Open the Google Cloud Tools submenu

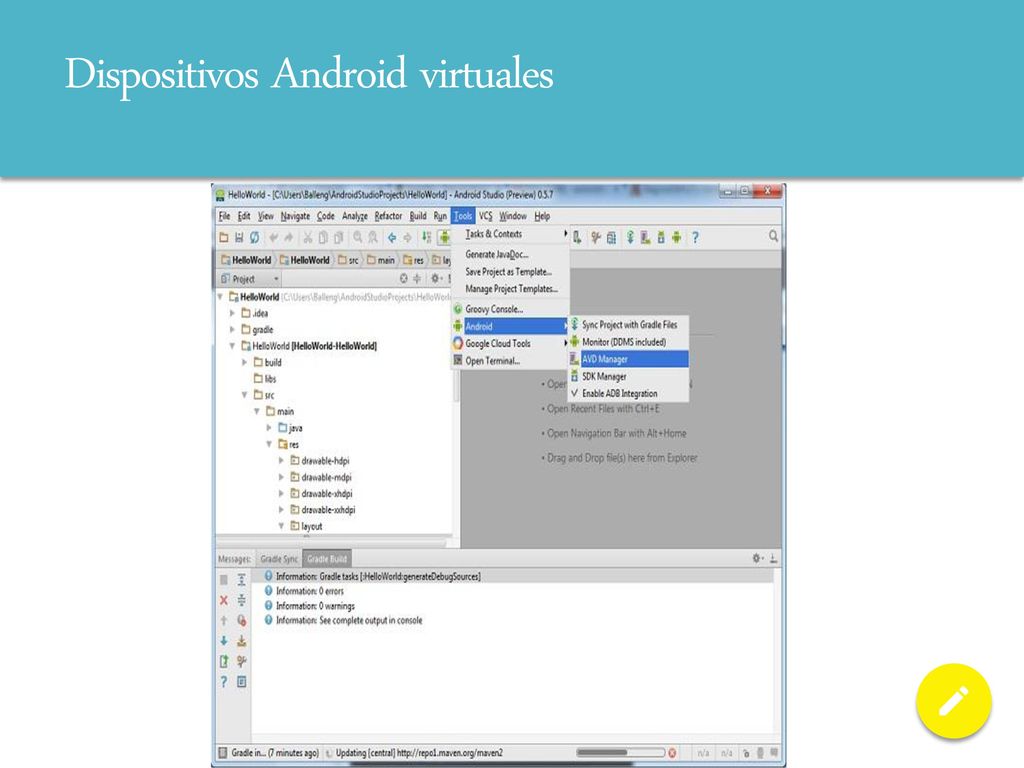tap(511, 344)
